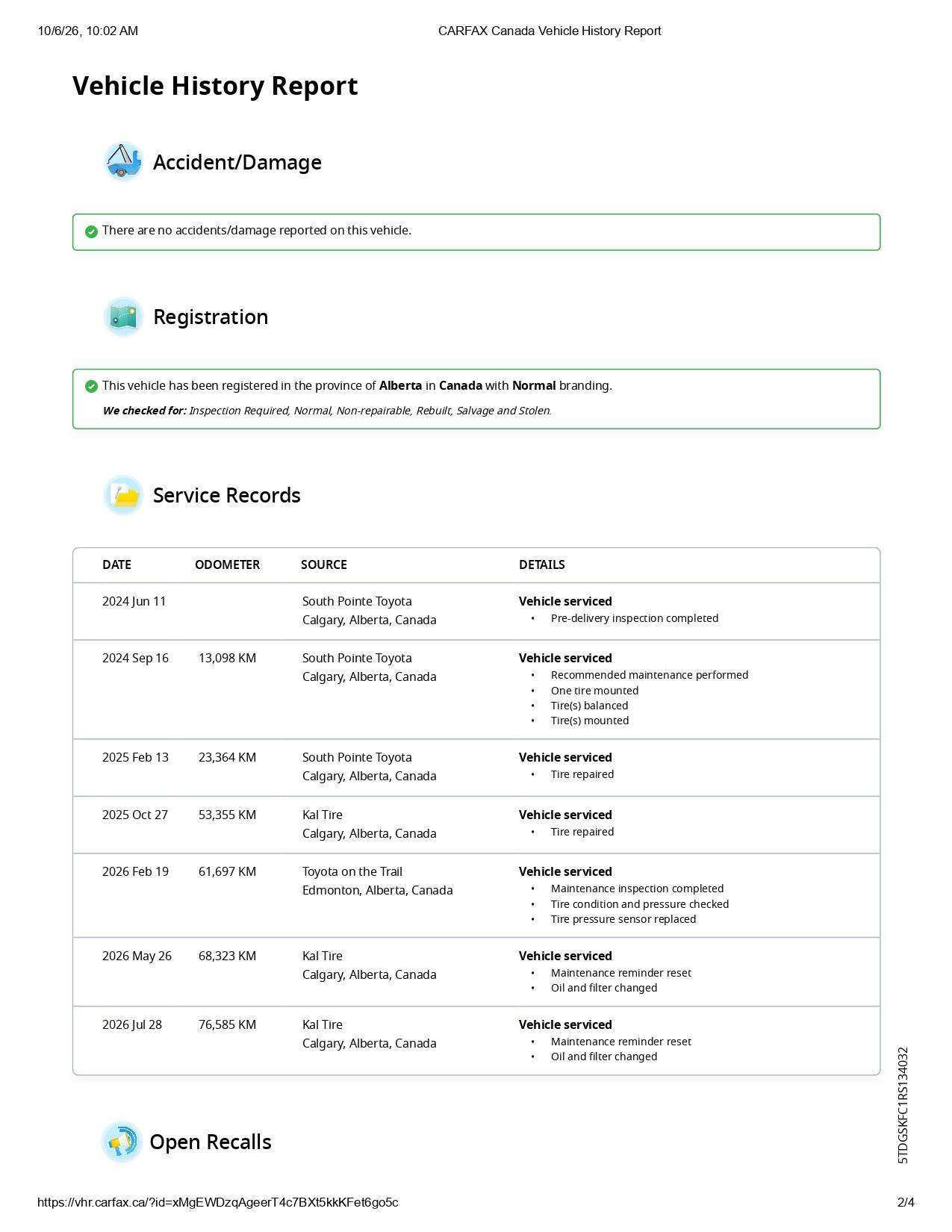
Task: Select the 23,364 KM odometer value
Action: pyautogui.click(x=227, y=757)
